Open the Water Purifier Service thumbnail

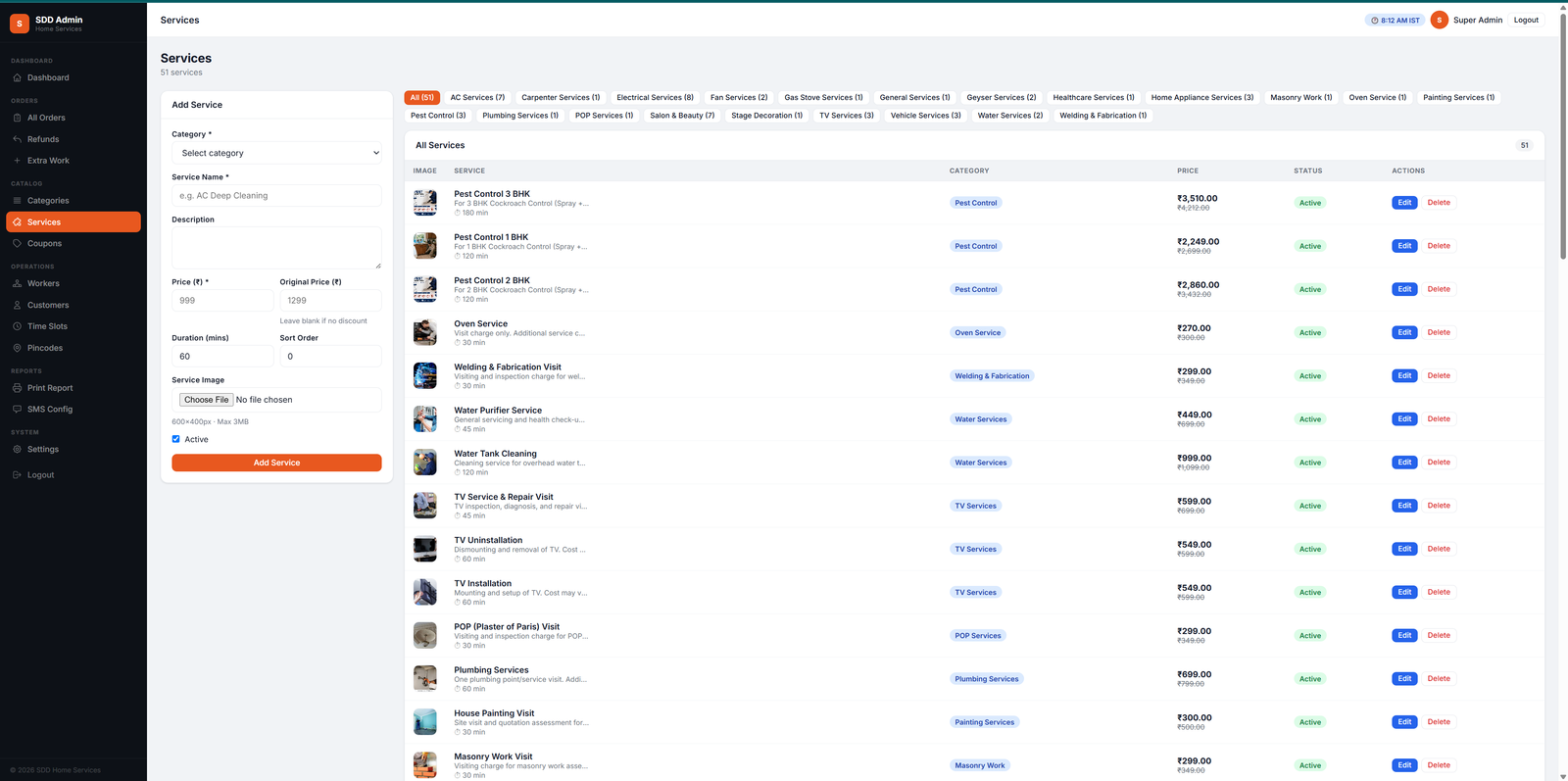click(425, 419)
